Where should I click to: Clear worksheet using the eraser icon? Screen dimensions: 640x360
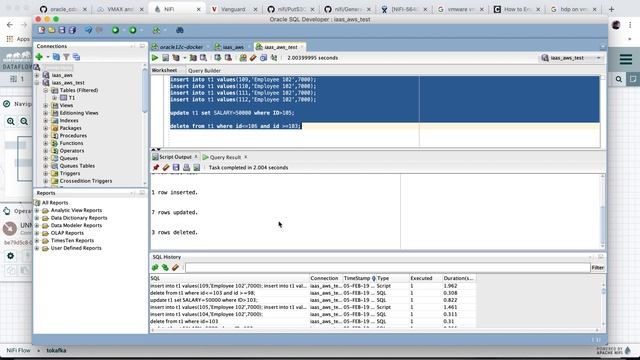pos(253,58)
